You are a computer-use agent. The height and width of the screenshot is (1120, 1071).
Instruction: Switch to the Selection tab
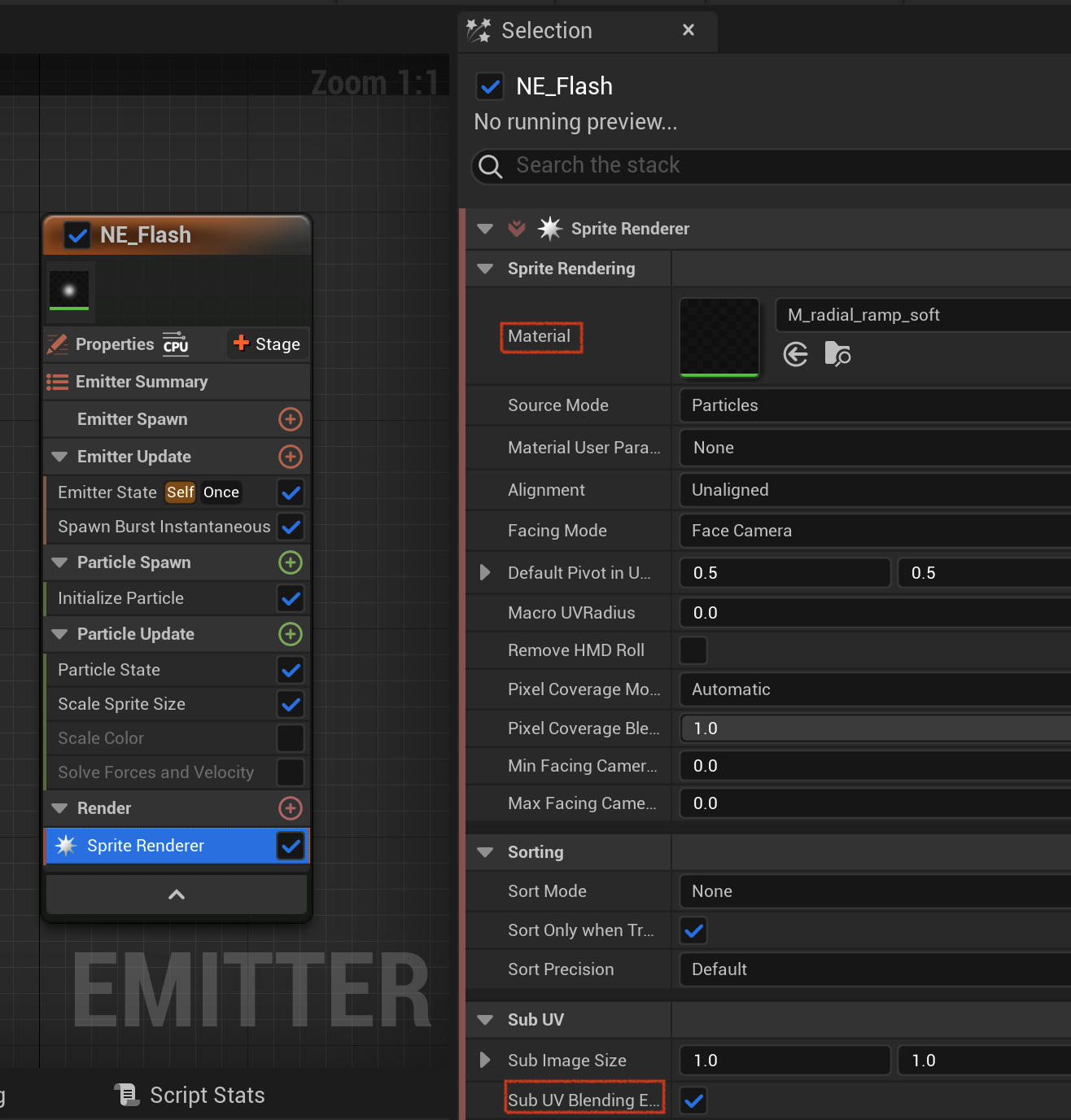(x=586, y=30)
